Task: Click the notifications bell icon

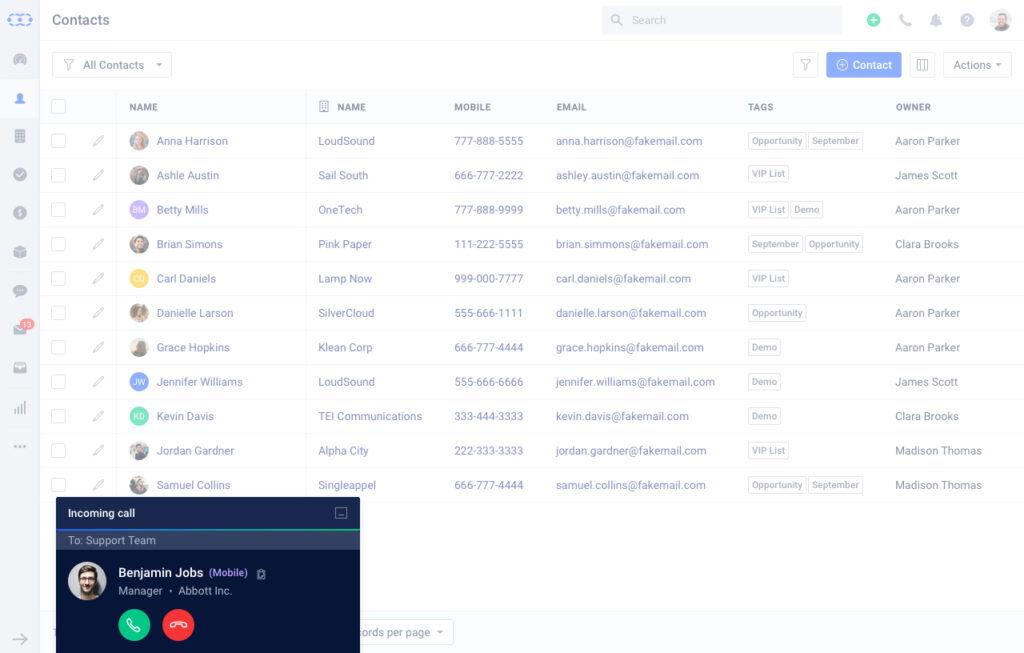Action: pyautogui.click(x=936, y=20)
